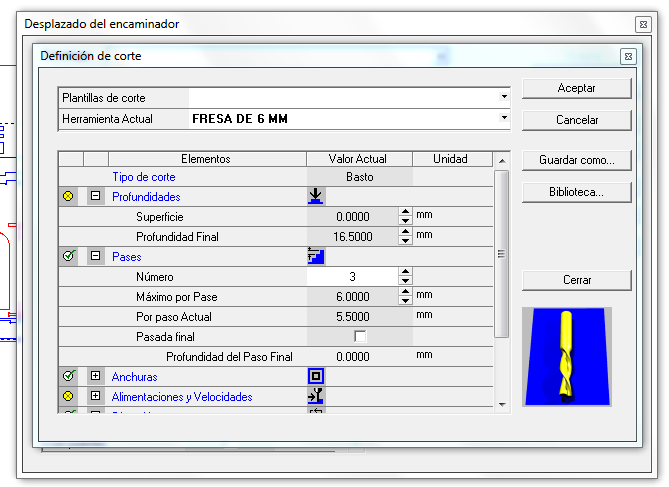Toggle yellow status marker for Profundidades
The height and width of the screenshot is (487, 669).
(x=68, y=196)
